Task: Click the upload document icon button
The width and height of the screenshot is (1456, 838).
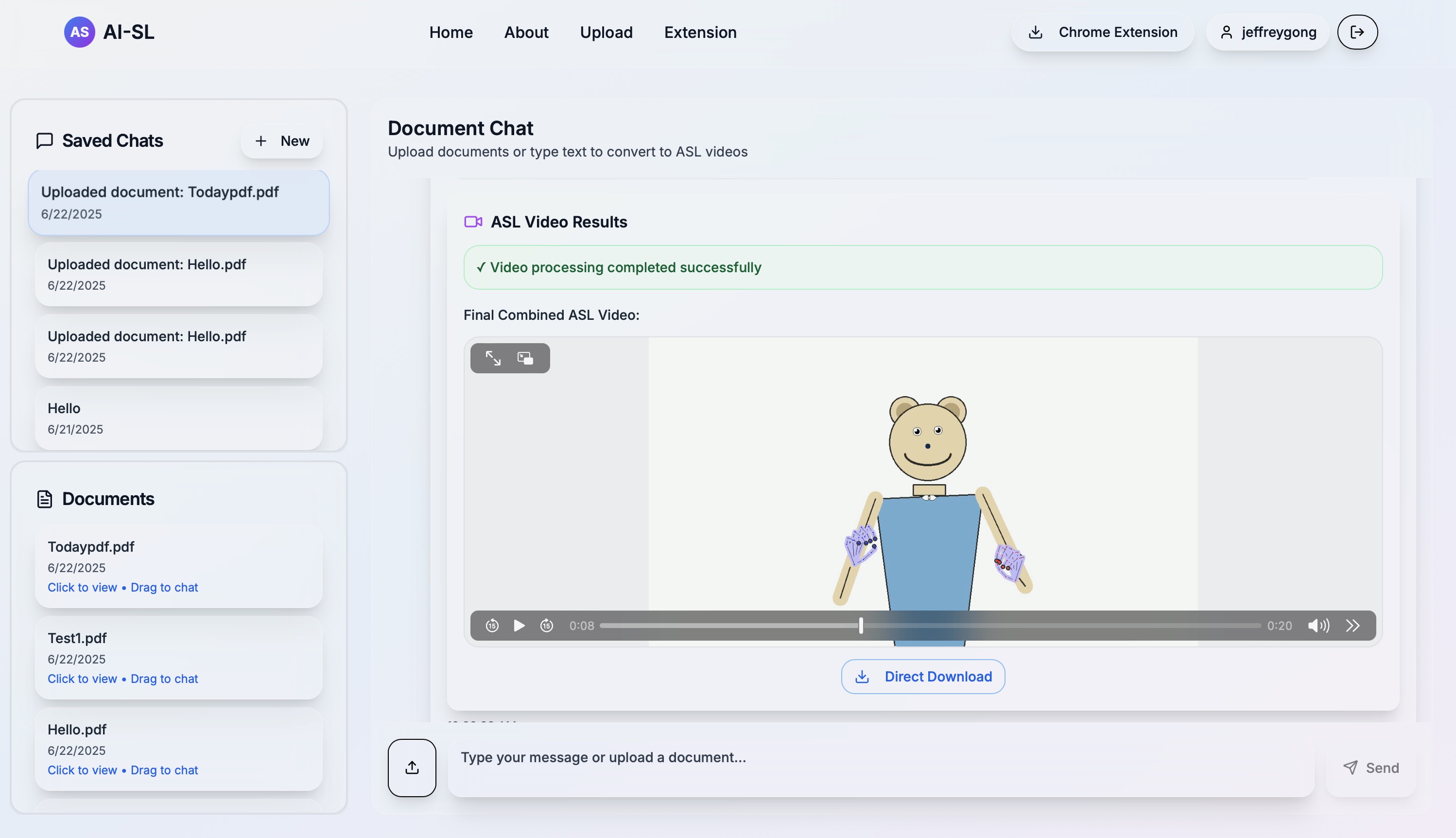Action: (x=412, y=767)
